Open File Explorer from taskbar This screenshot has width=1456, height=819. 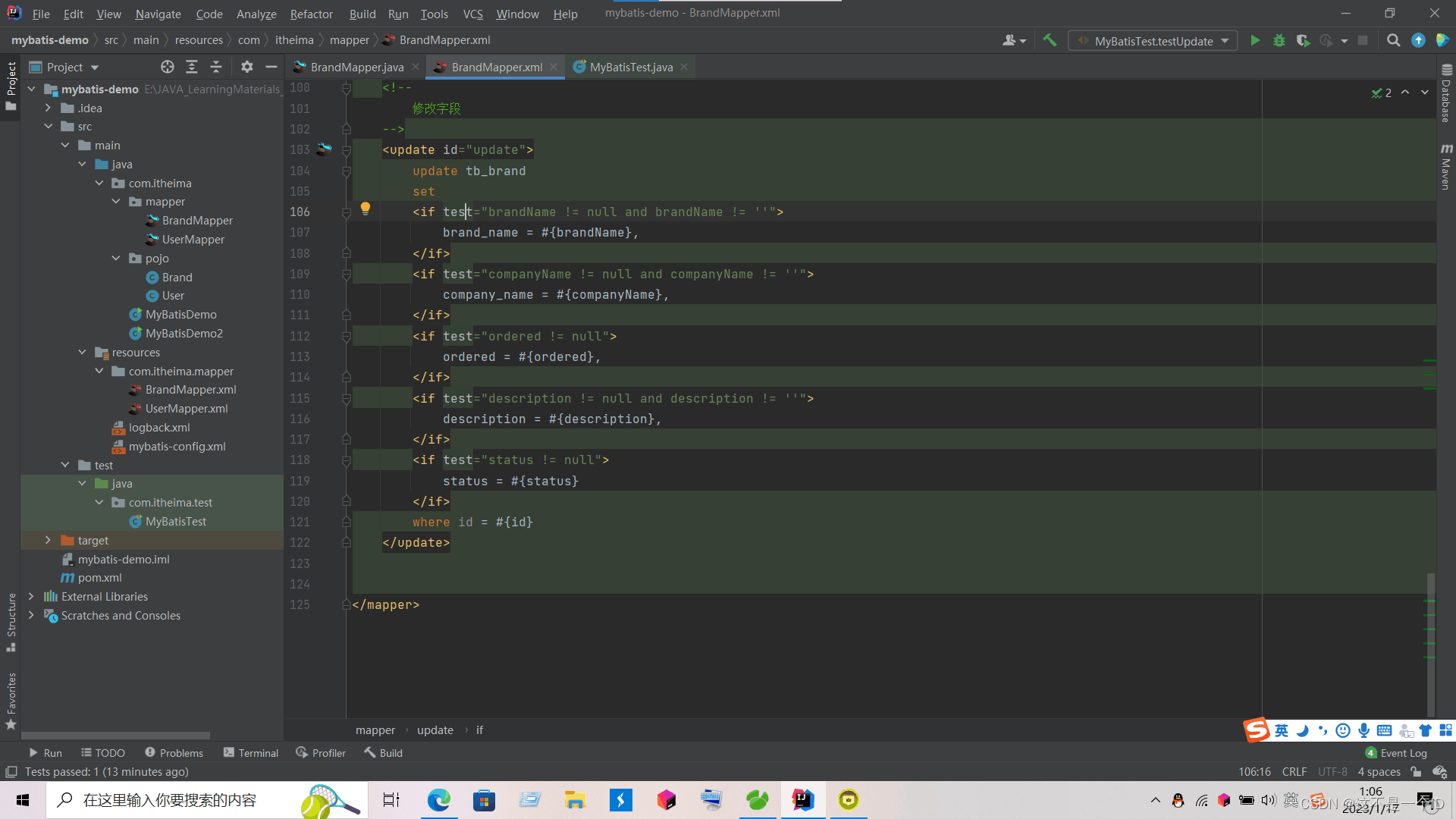575,800
